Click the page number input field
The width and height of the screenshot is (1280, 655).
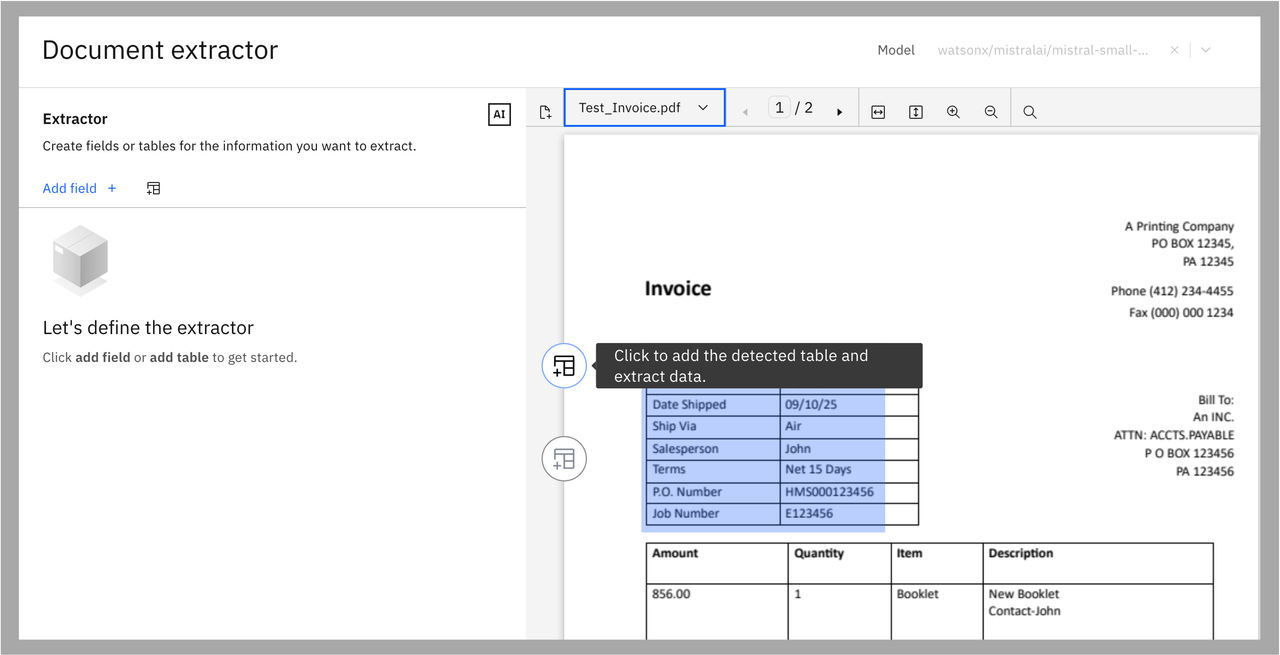tap(780, 107)
